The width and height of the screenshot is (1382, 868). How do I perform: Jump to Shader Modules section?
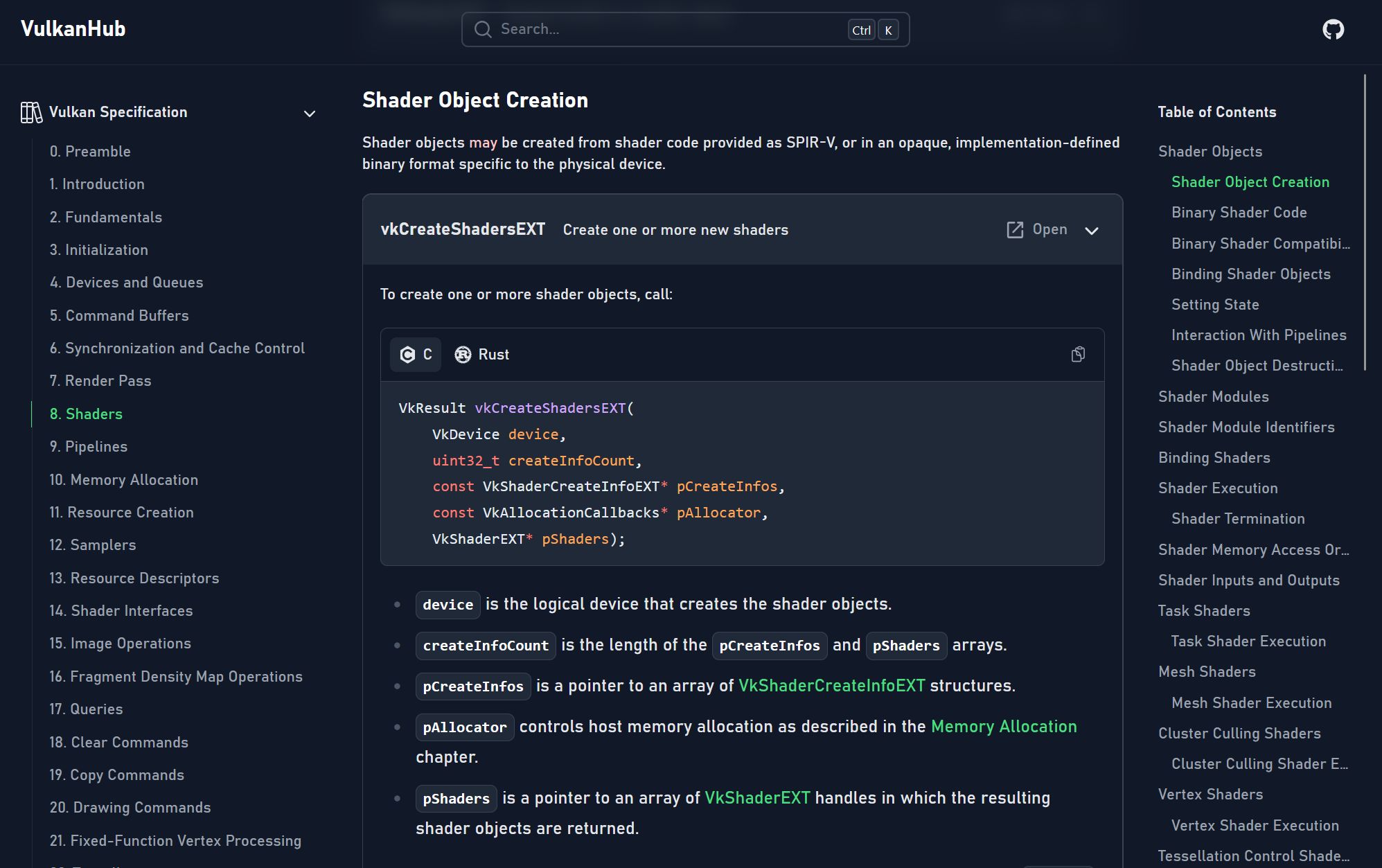(1214, 397)
